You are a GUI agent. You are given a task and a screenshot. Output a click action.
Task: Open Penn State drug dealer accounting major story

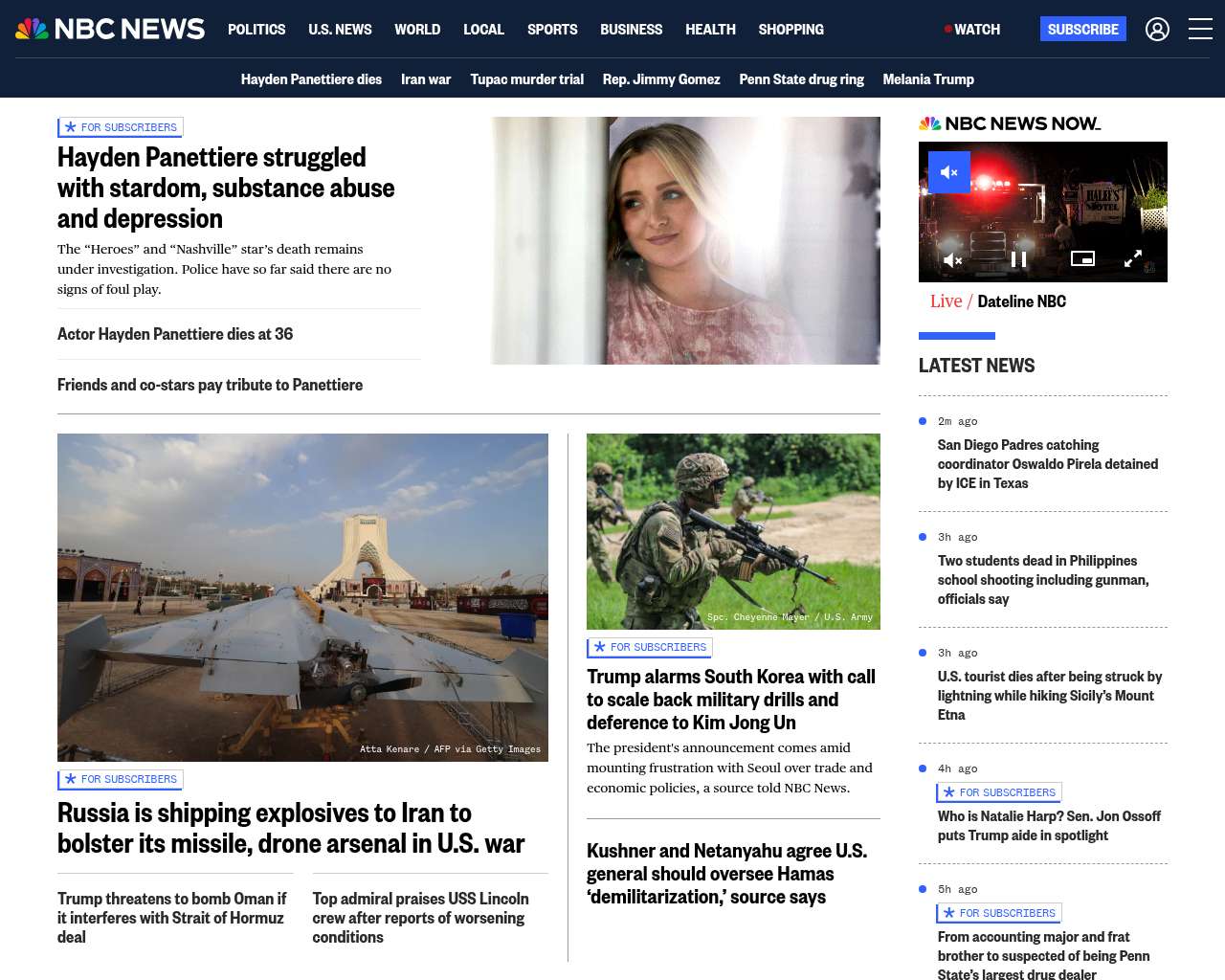[1044, 954]
